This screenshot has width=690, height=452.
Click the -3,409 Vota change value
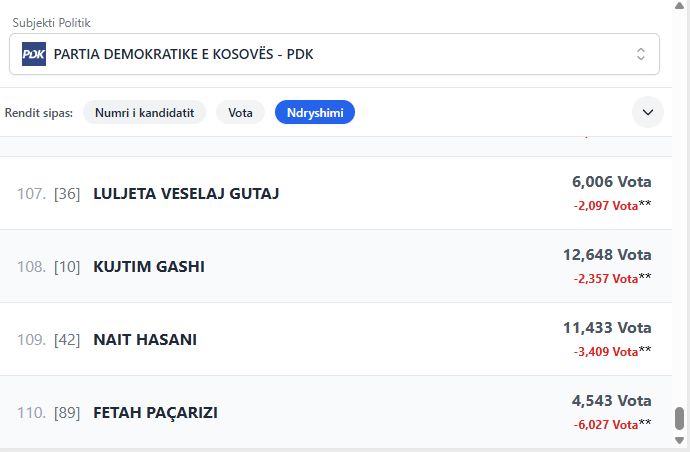pyautogui.click(x=606, y=351)
